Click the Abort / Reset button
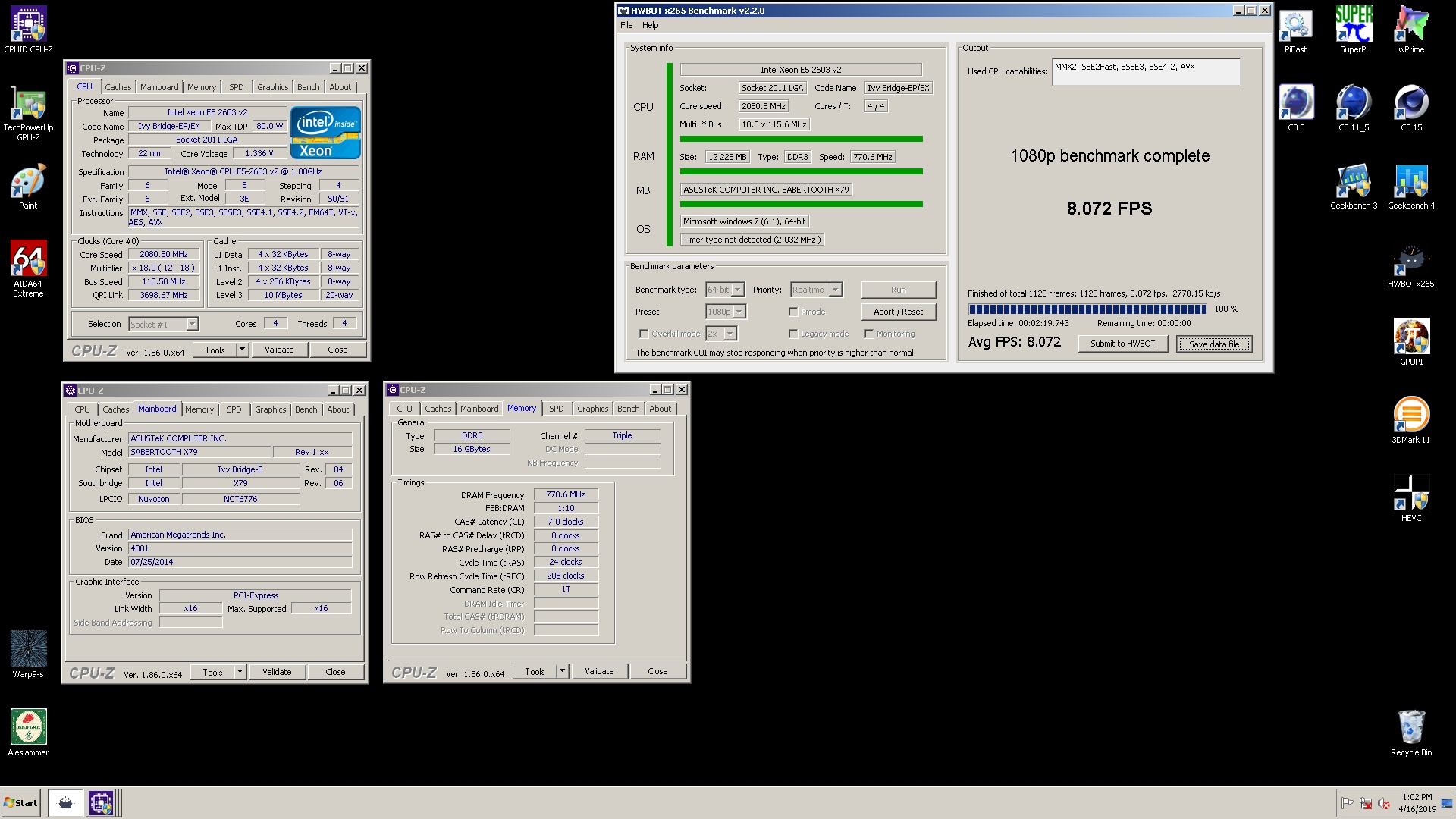Viewport: 1456px width, 819px height. point(899,312)
